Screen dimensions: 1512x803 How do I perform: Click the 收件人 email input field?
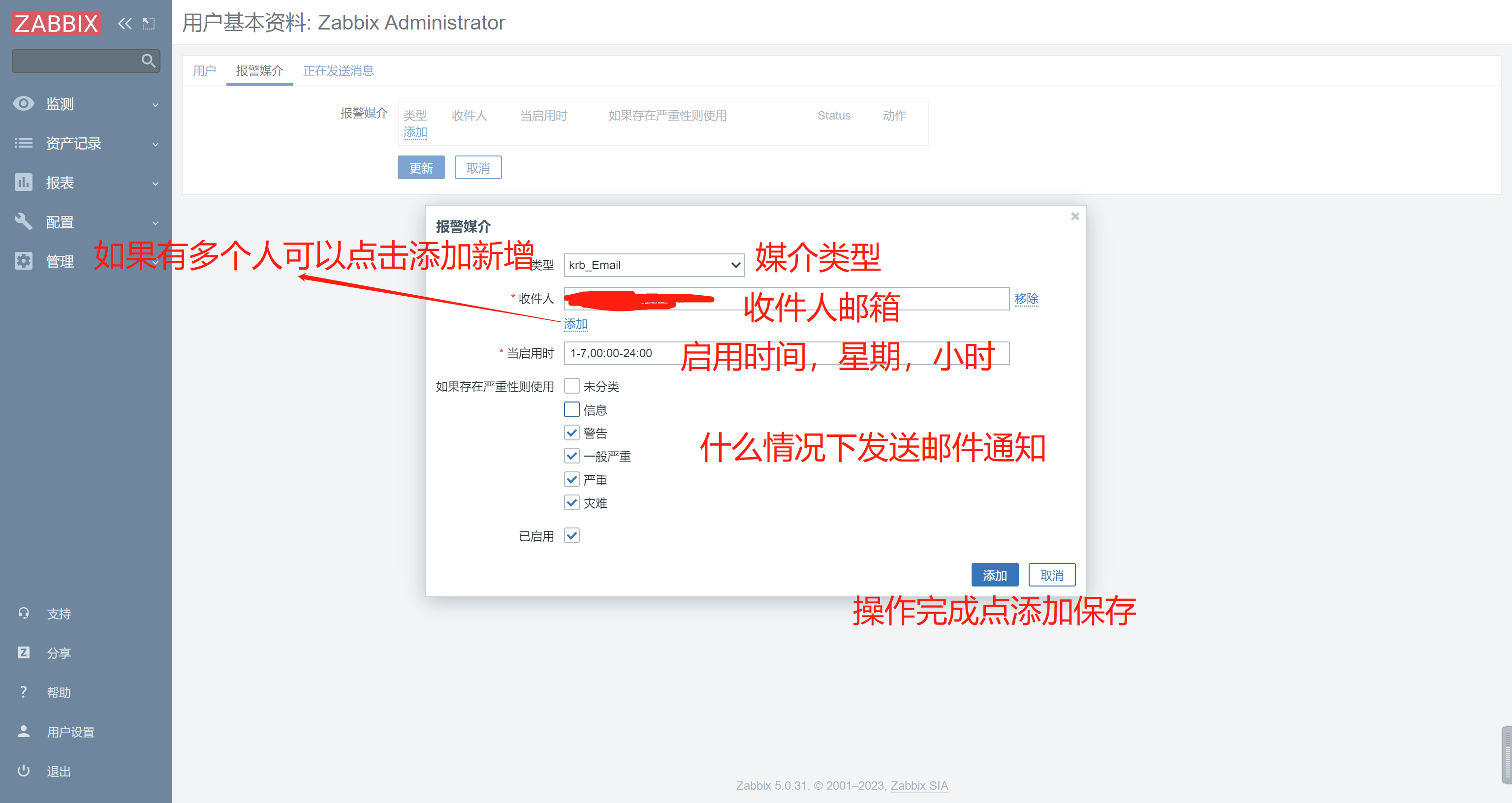[x=786, y=299]
